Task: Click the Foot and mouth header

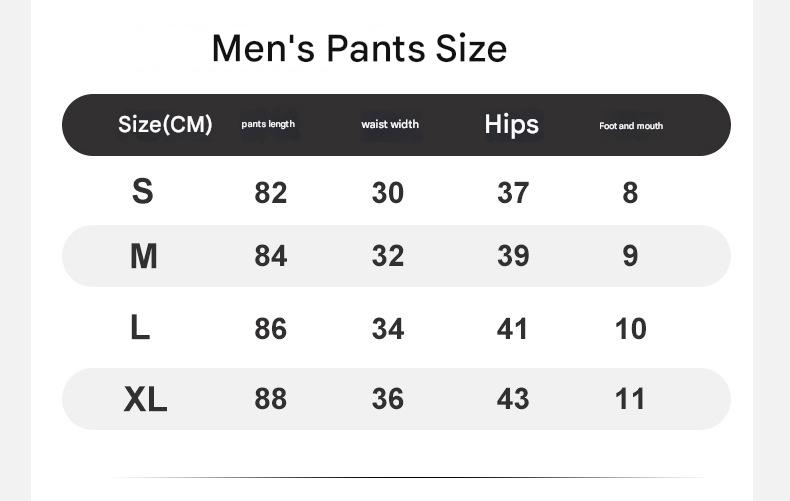Action: [x=631, y=126]
